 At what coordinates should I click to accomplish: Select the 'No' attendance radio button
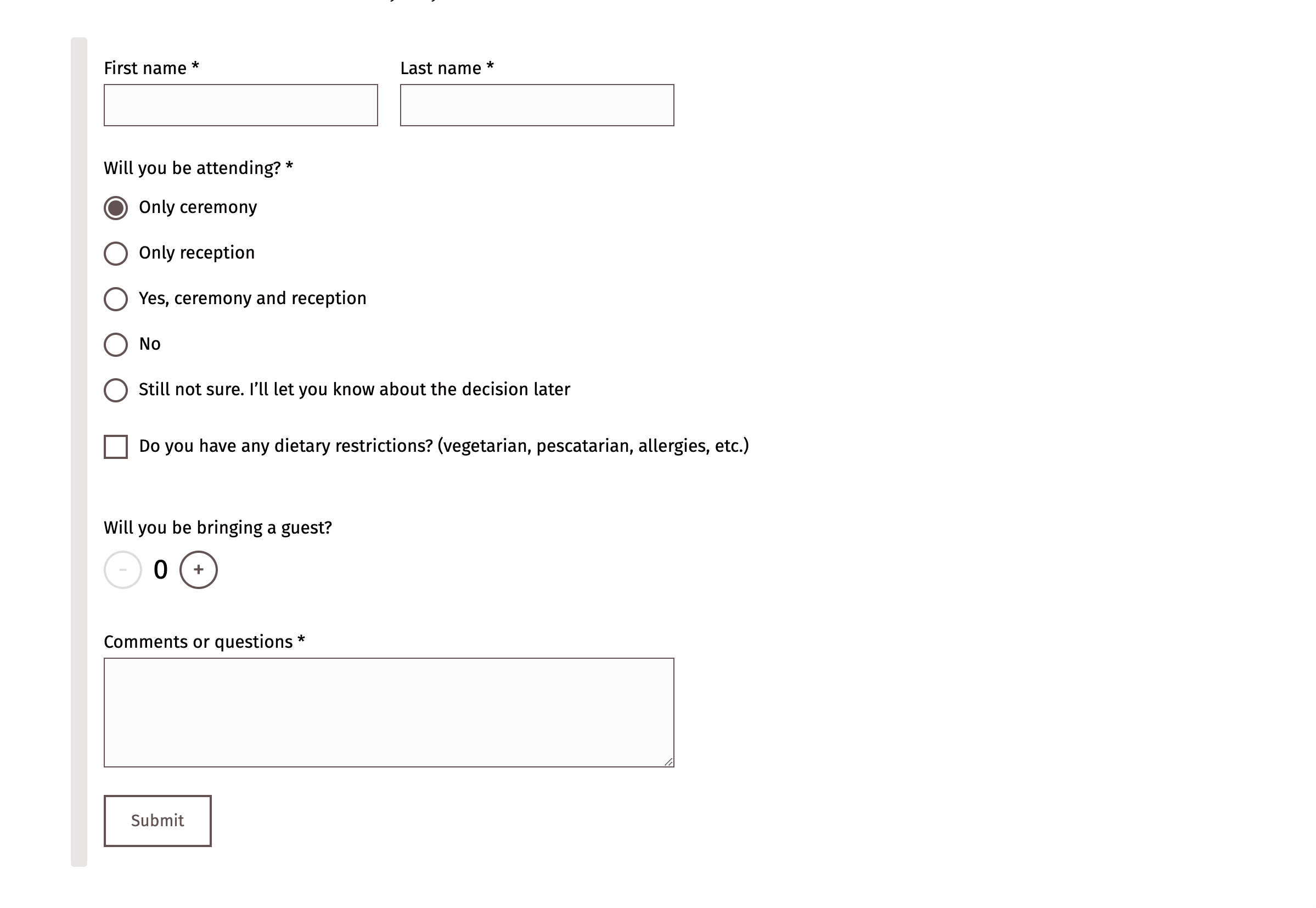tap(116, 343)
